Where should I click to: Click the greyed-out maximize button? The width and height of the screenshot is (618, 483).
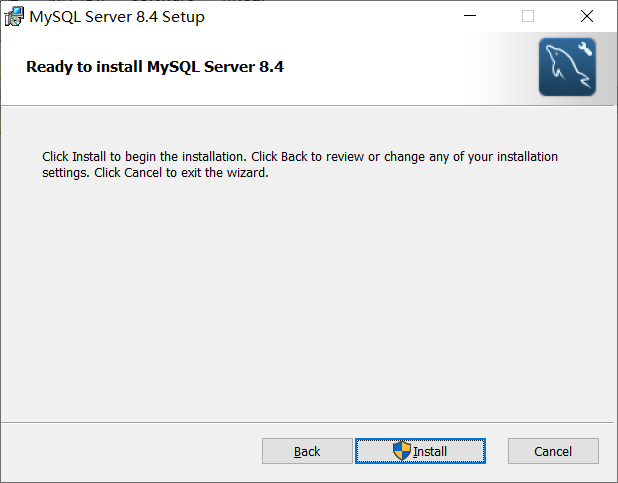click(x=528, y=16)
